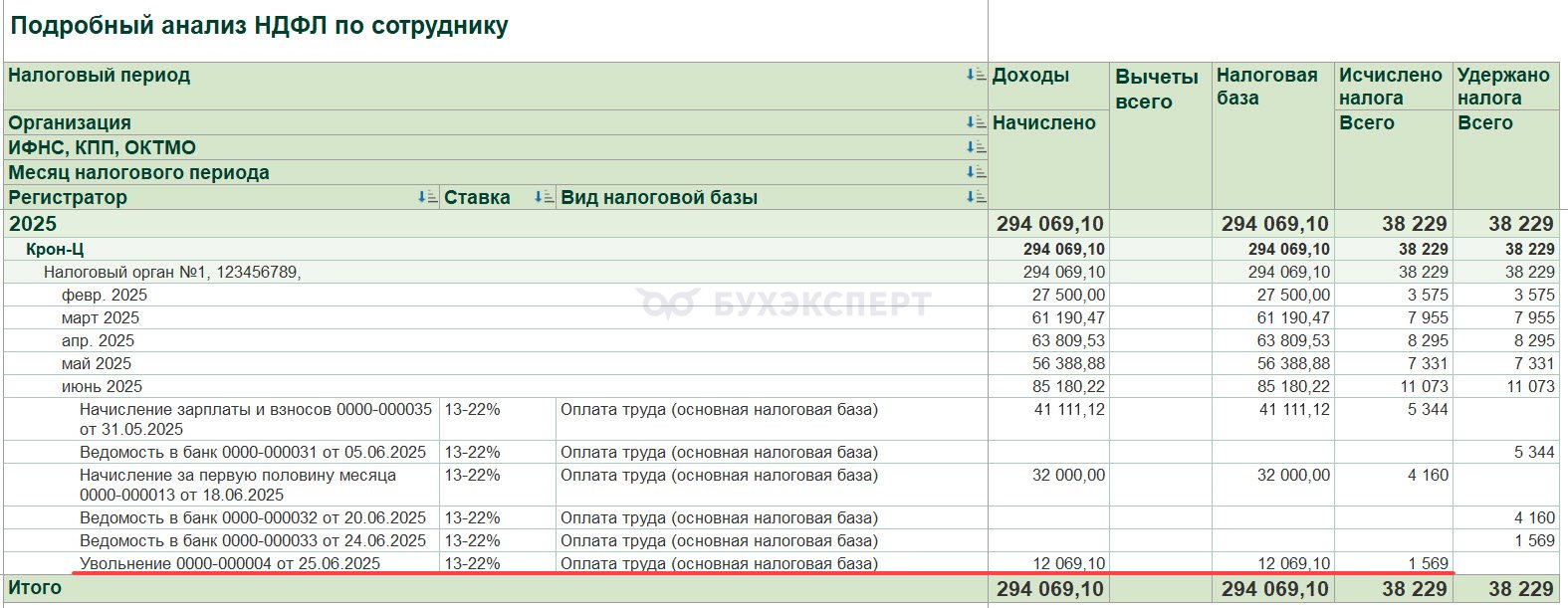1568x608 pixels.
Task: Click calculated tax 11 073 in Исчислено for июнь 2025
Action: click(x=1424, y=386)
